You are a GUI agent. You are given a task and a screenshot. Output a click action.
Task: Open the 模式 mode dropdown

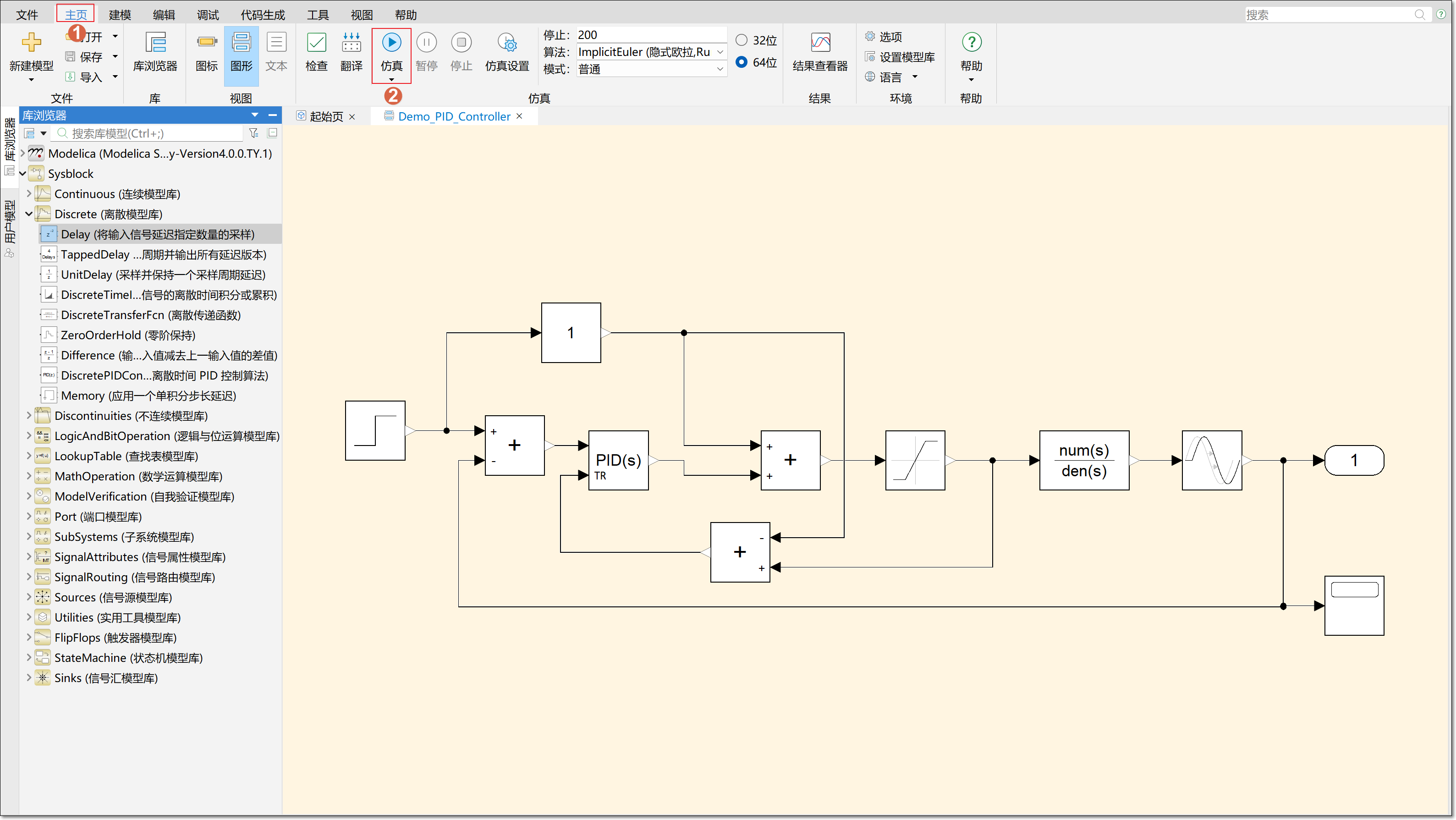720,69
